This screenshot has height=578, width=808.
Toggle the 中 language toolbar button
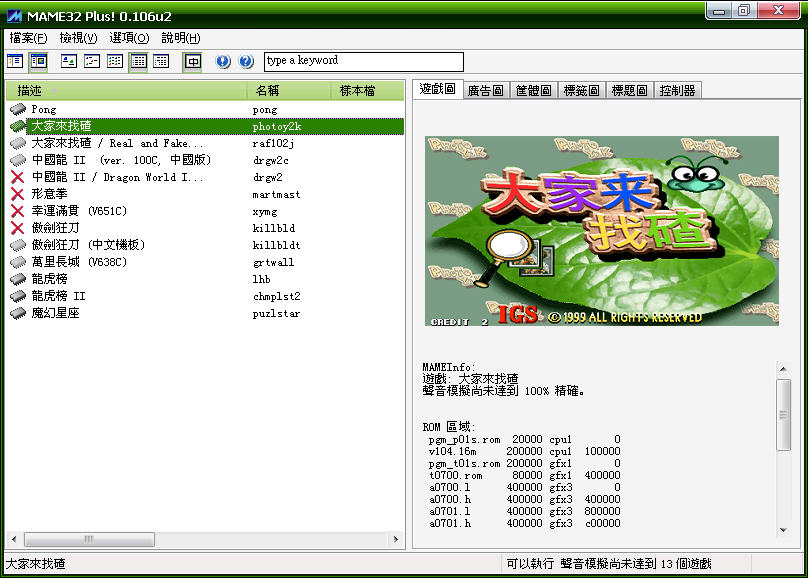pos(193,62)
